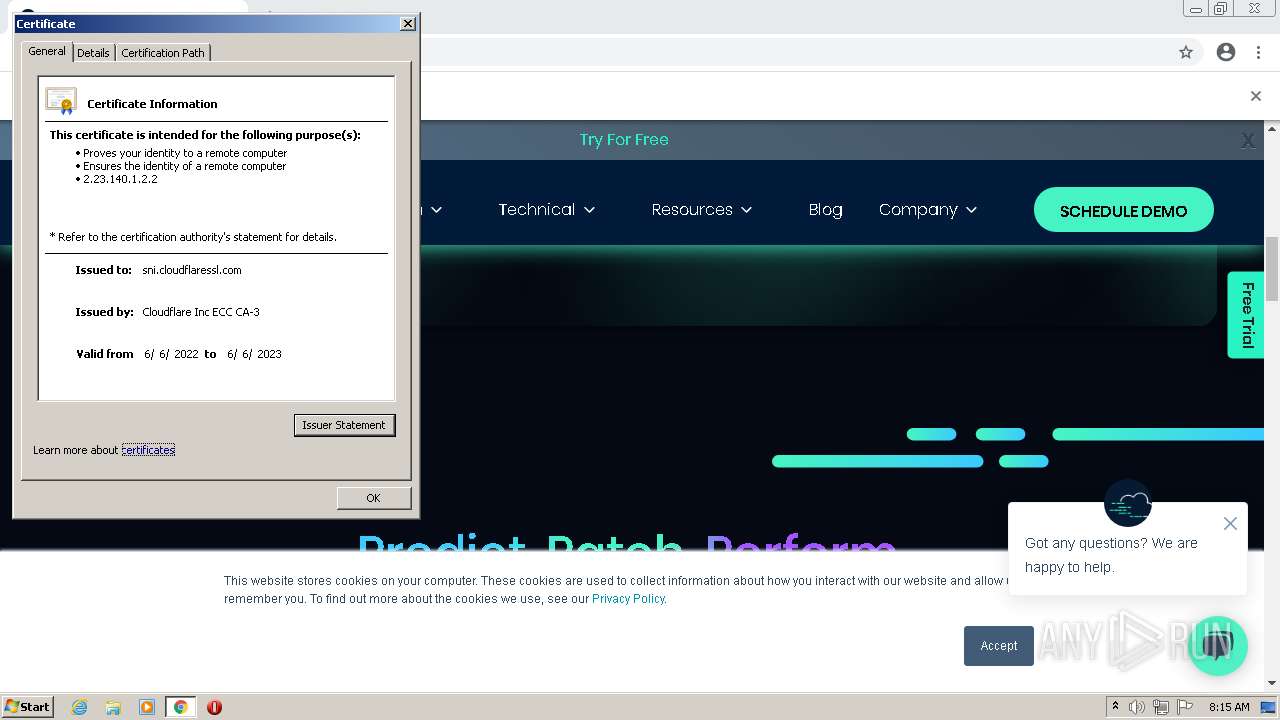Viewport: 1280px width, 720px height.
Task: Confirm the Certificate dialog with OK
Action: [373, 498]
